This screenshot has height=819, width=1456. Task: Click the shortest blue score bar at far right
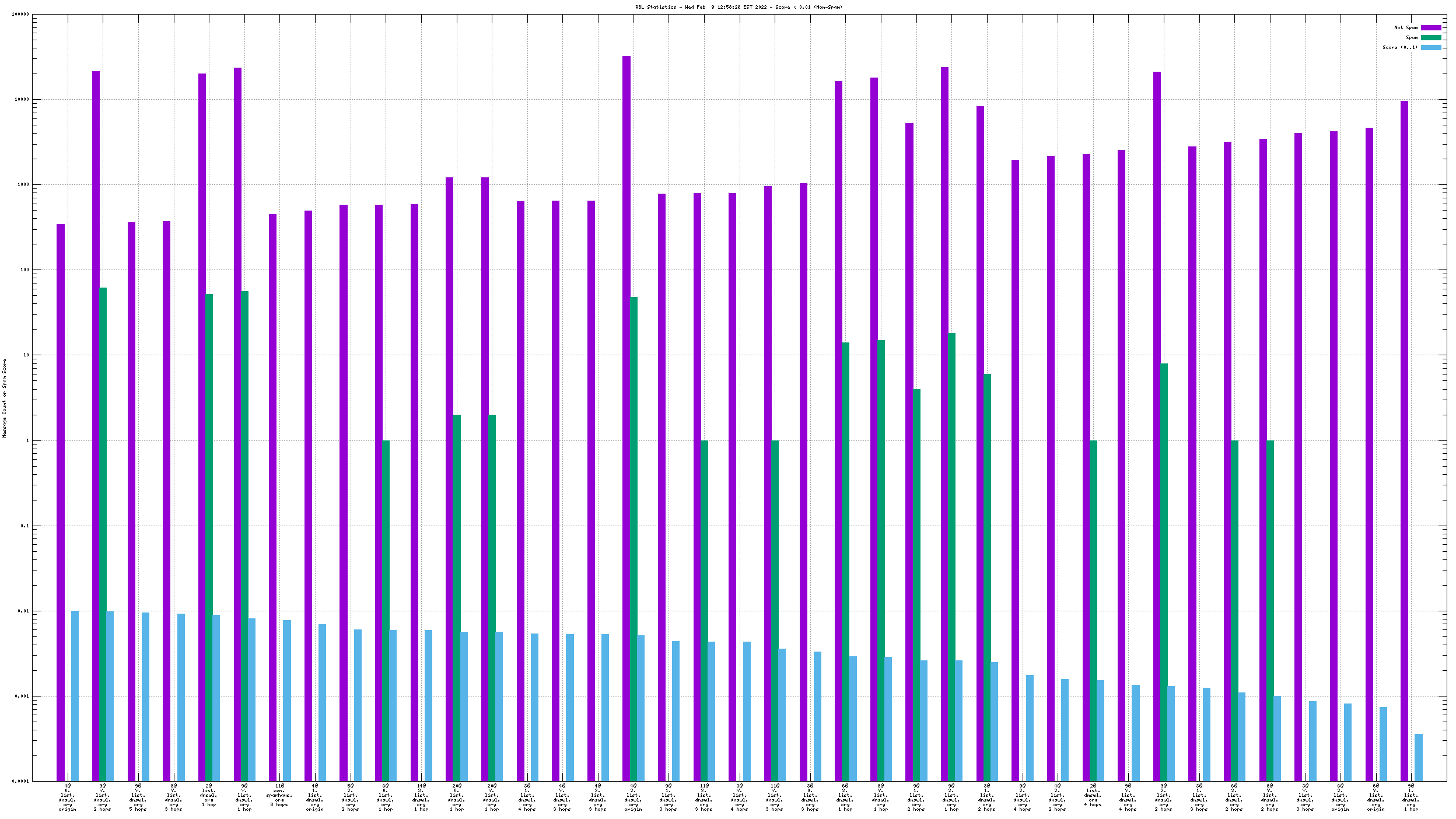click(1418, 757)
